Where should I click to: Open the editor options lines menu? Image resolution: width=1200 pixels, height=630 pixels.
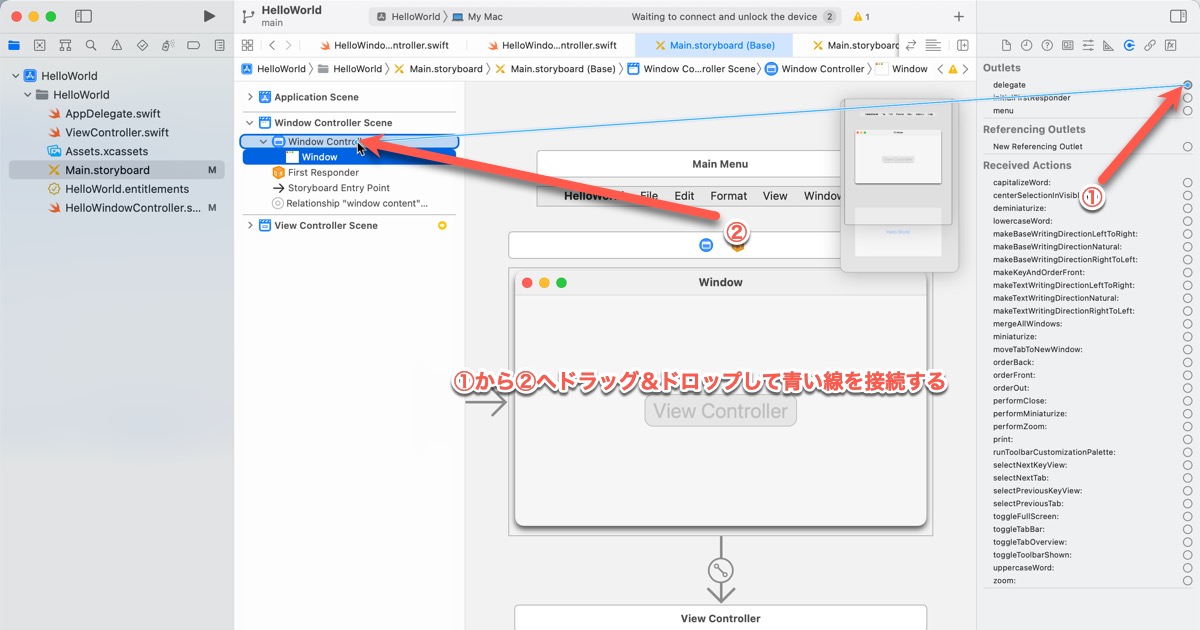click(x=933, y=45)
